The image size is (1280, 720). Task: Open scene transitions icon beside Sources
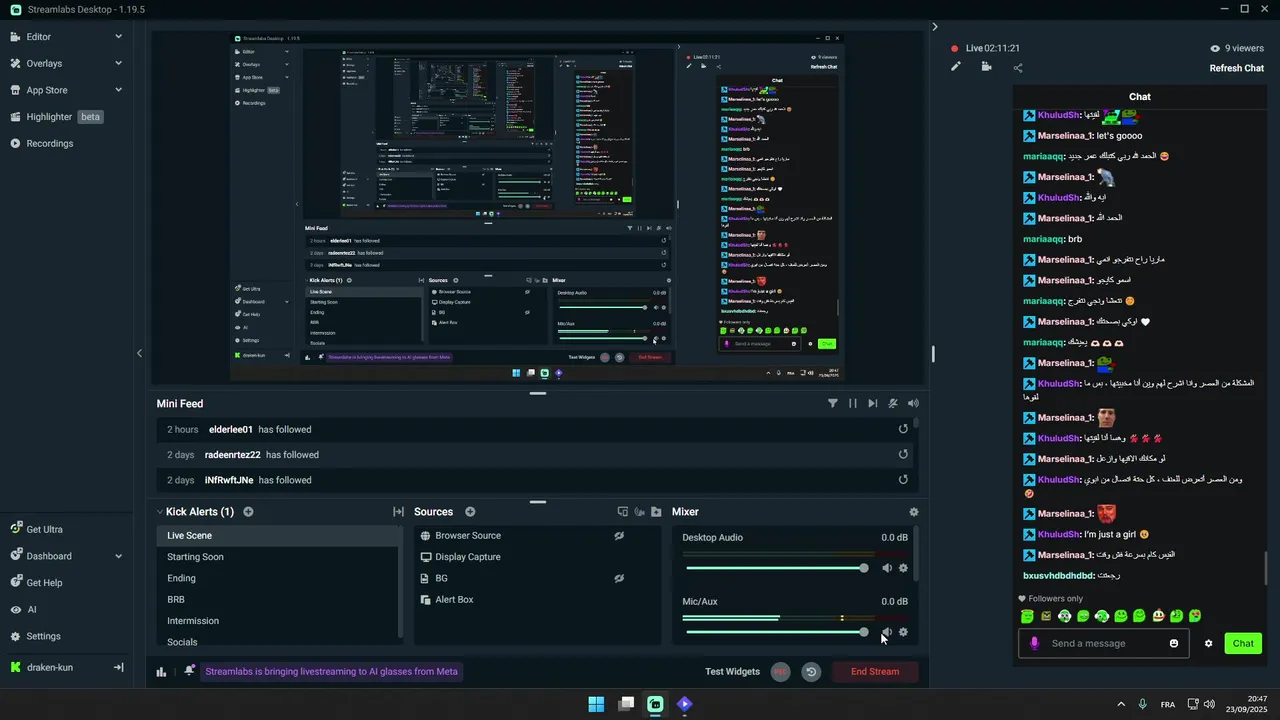[398, 512]
